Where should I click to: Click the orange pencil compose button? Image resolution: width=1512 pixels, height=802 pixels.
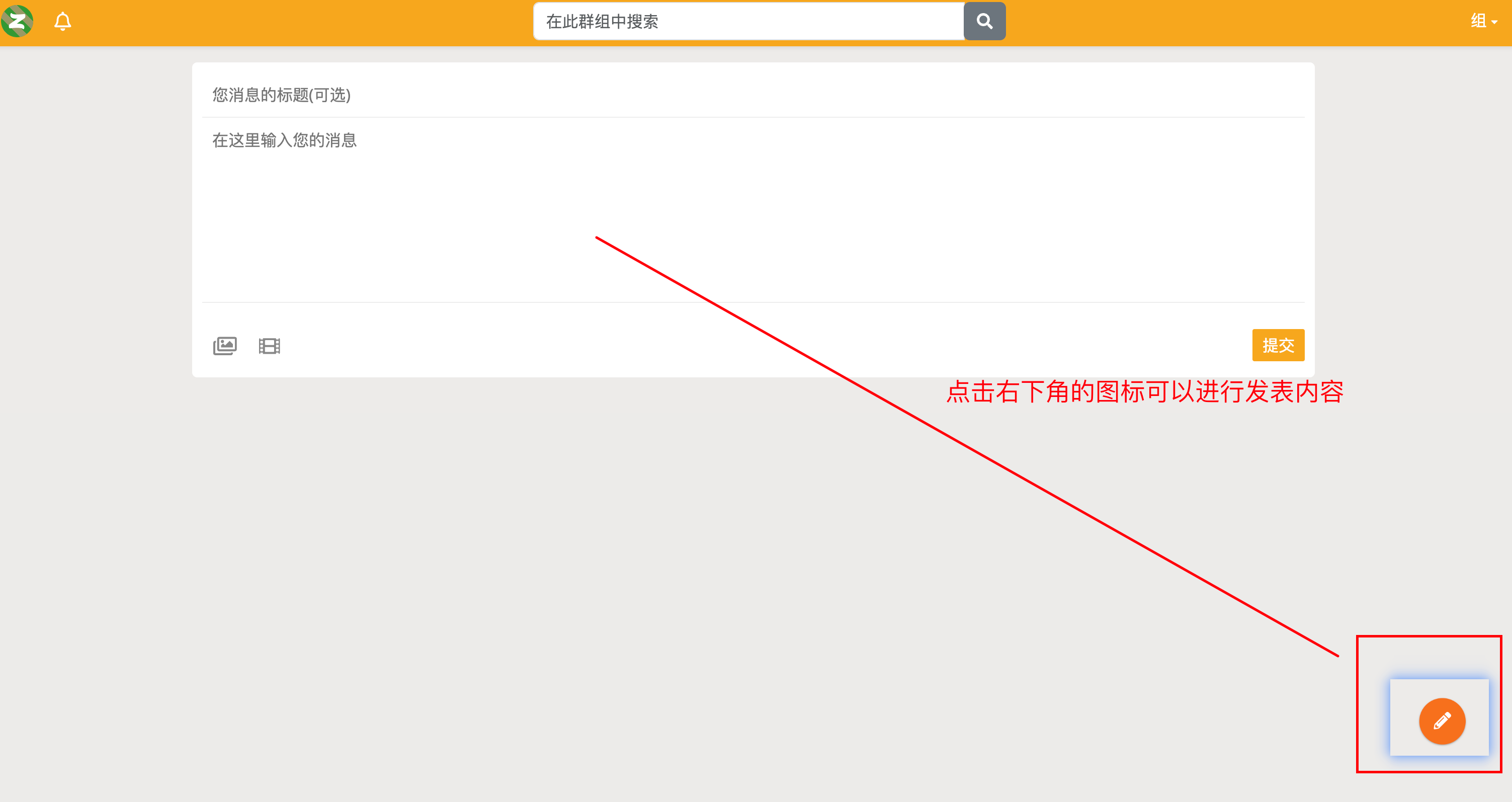[1442, 721]
